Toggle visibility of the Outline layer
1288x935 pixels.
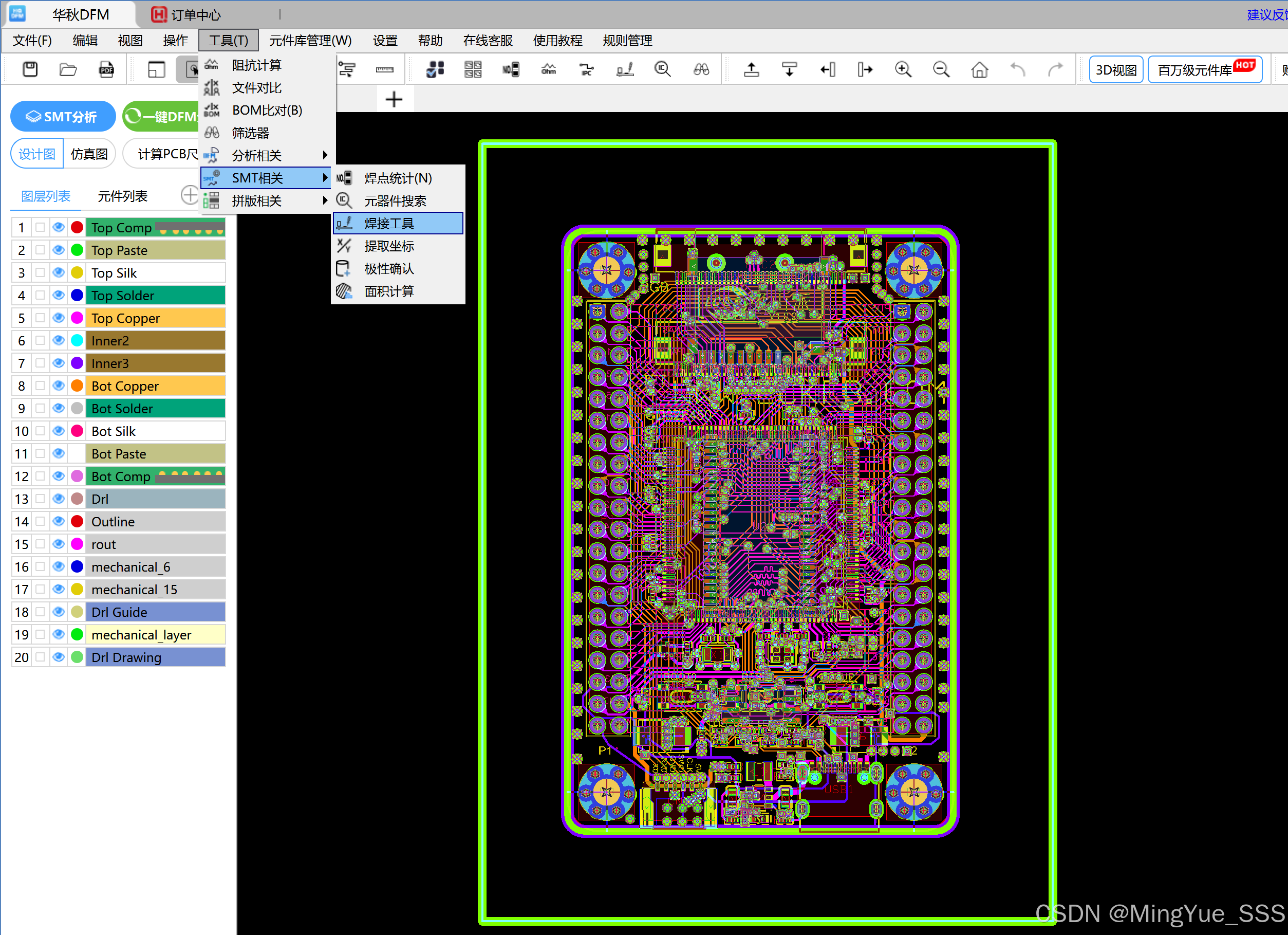(x=59, y=521)
